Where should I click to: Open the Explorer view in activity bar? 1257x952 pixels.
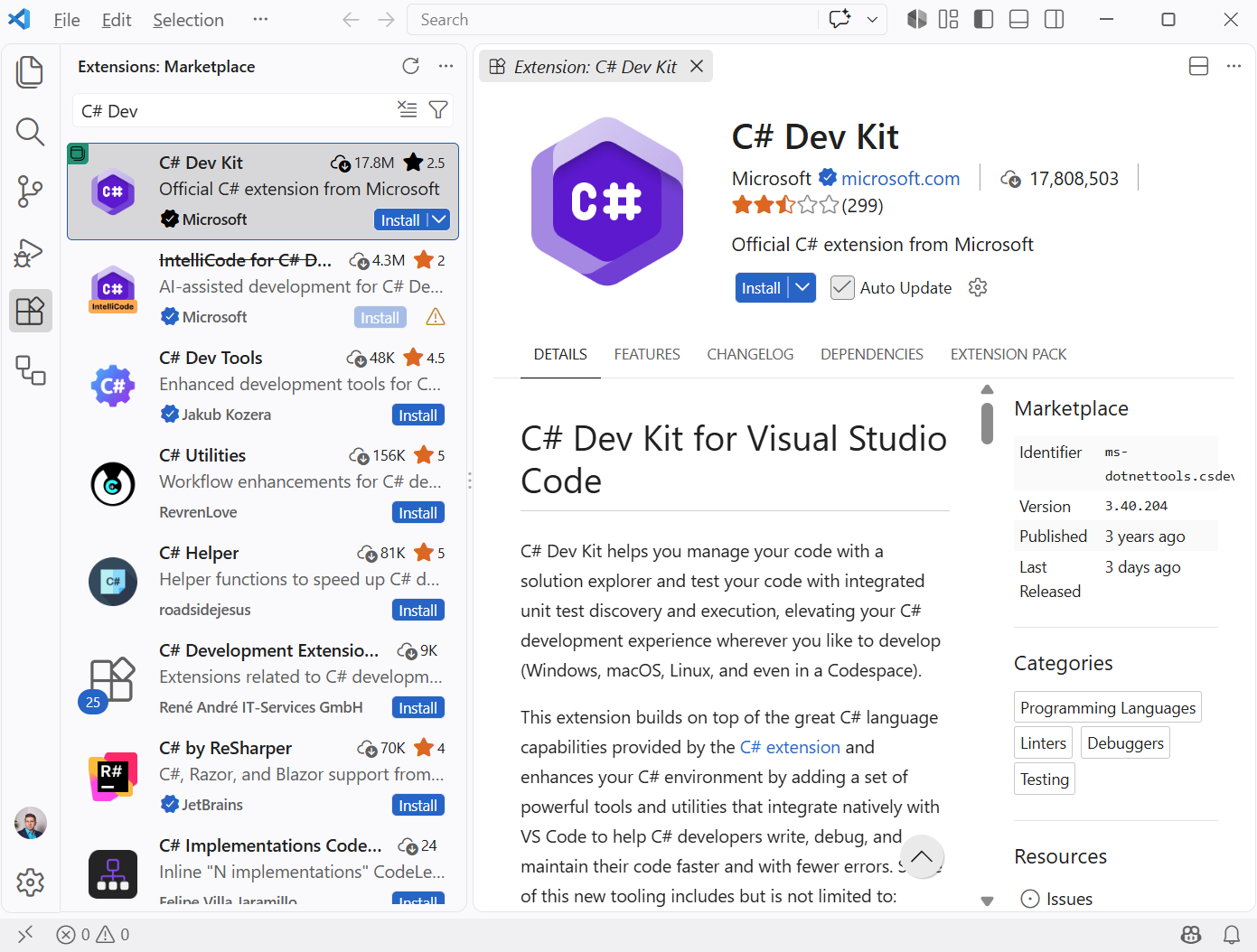[x=30, y=72]
